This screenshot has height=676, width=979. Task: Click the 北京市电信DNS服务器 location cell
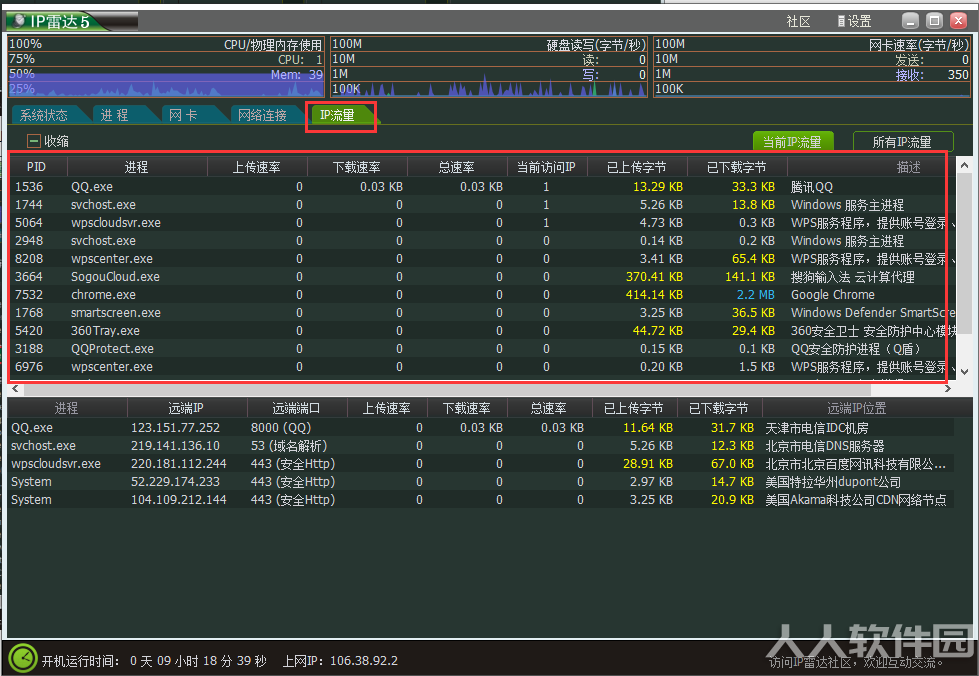[x=825, y=446]
